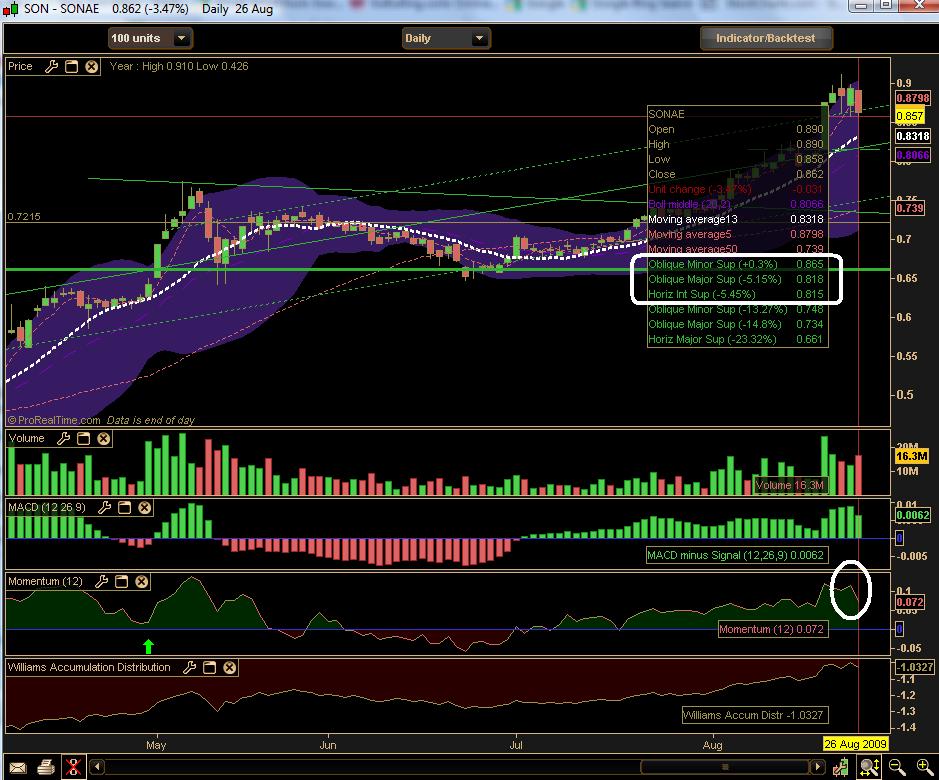Click the candlestick chart style icon

tap(840, 766)
